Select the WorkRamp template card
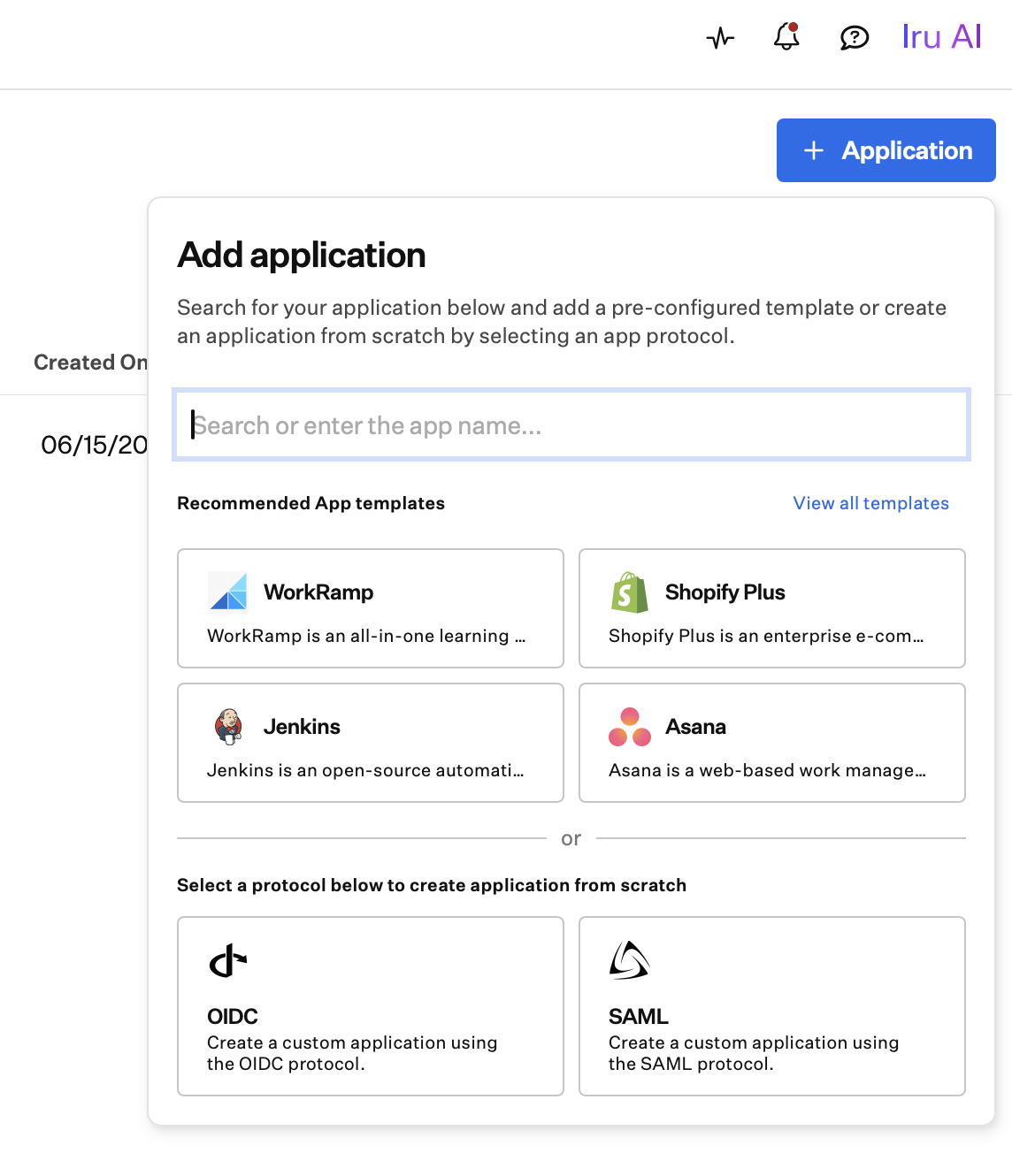This screenshot has width=1012, height=1176. [371, 608]
